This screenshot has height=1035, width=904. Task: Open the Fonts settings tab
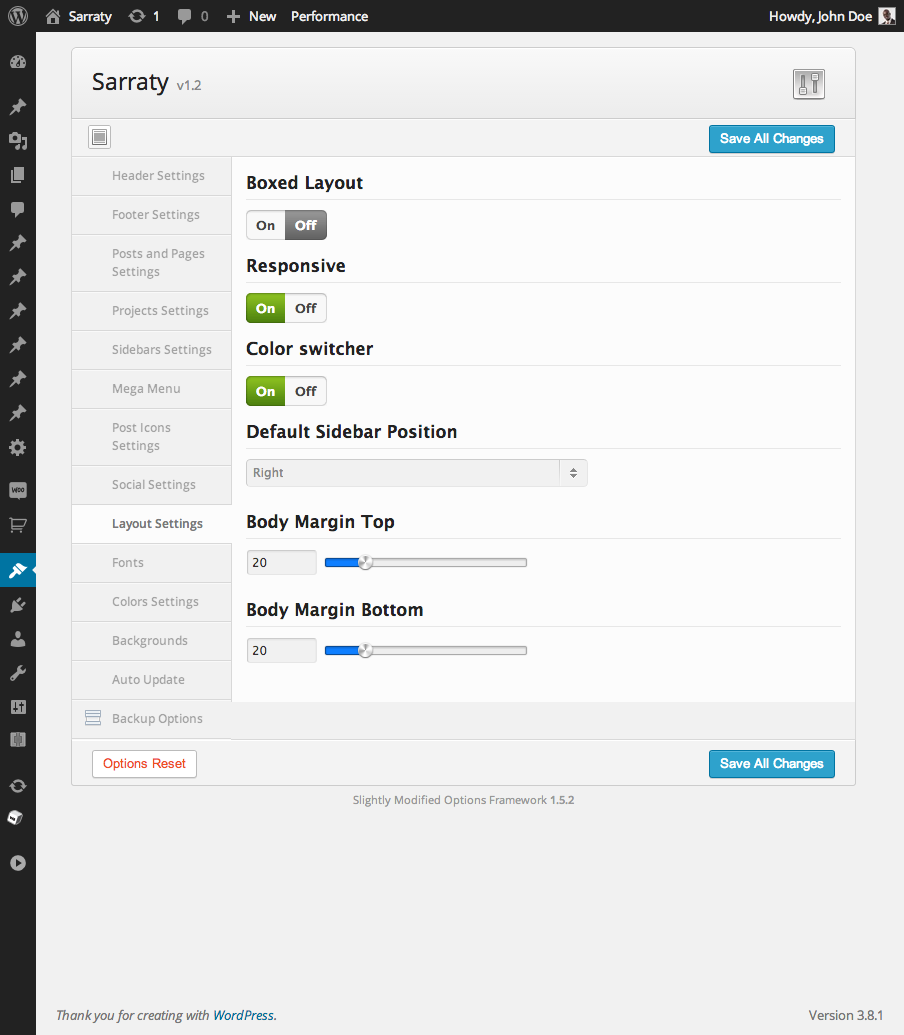tap(128, 563)
